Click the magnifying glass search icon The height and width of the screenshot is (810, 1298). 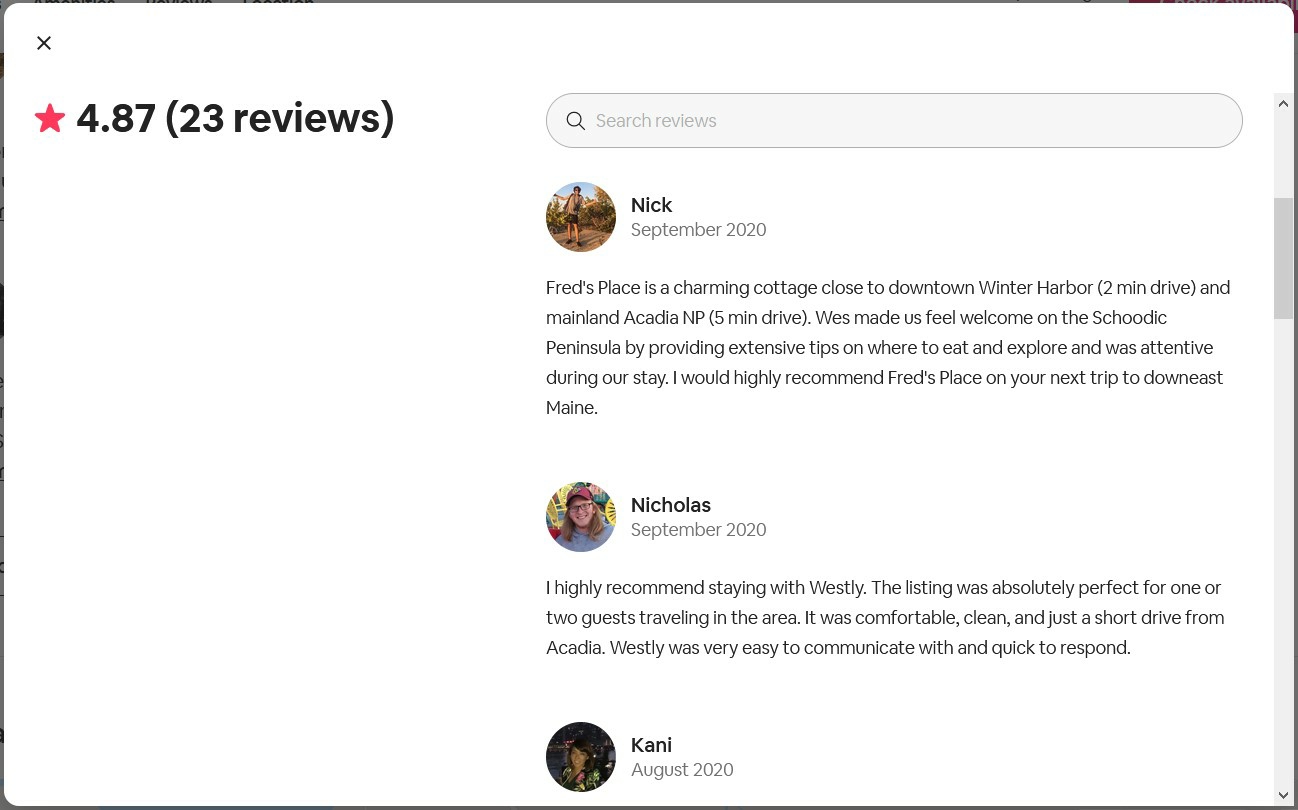pyautogui.click(x=575, y=121)
